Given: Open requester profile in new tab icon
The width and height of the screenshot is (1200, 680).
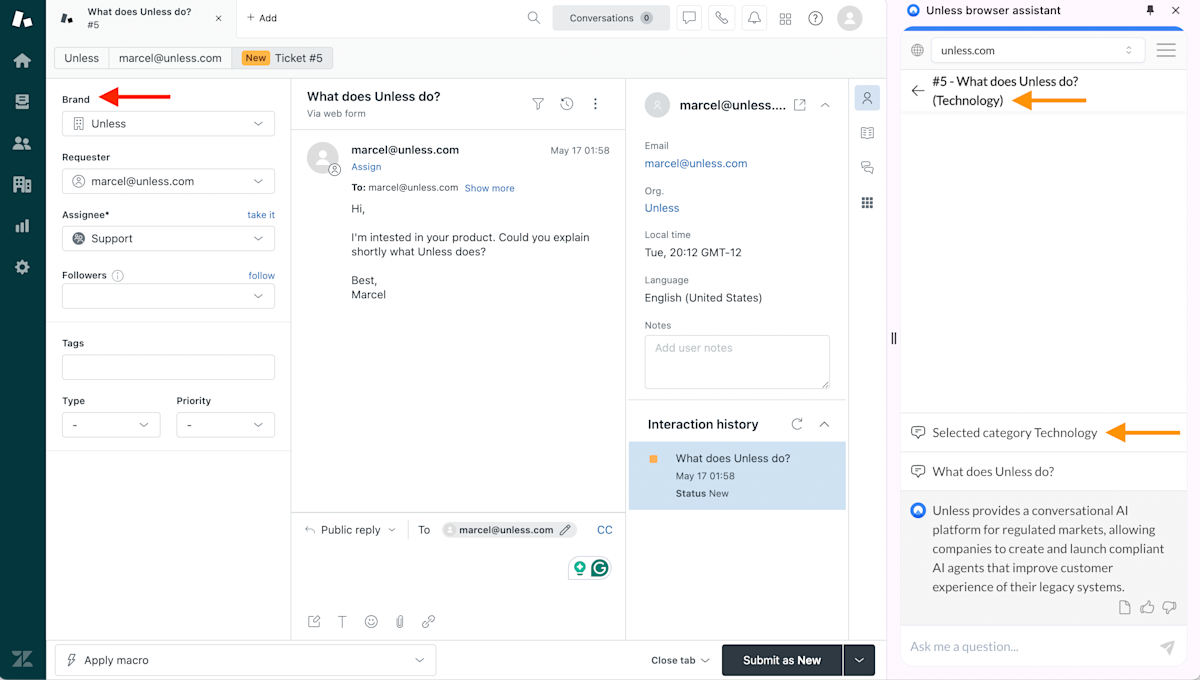Looking at the screenshot, I should (800, 105).
